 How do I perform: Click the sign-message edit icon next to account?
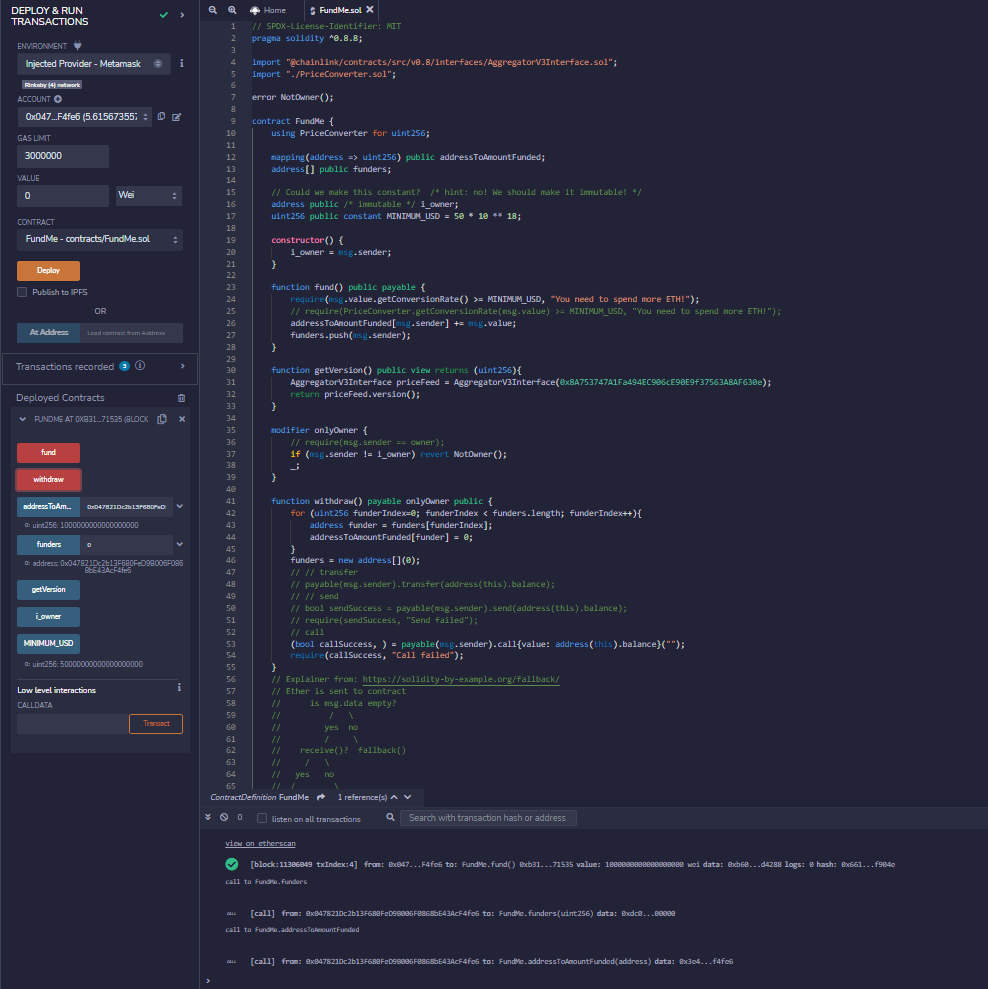[x=177, y=117]
